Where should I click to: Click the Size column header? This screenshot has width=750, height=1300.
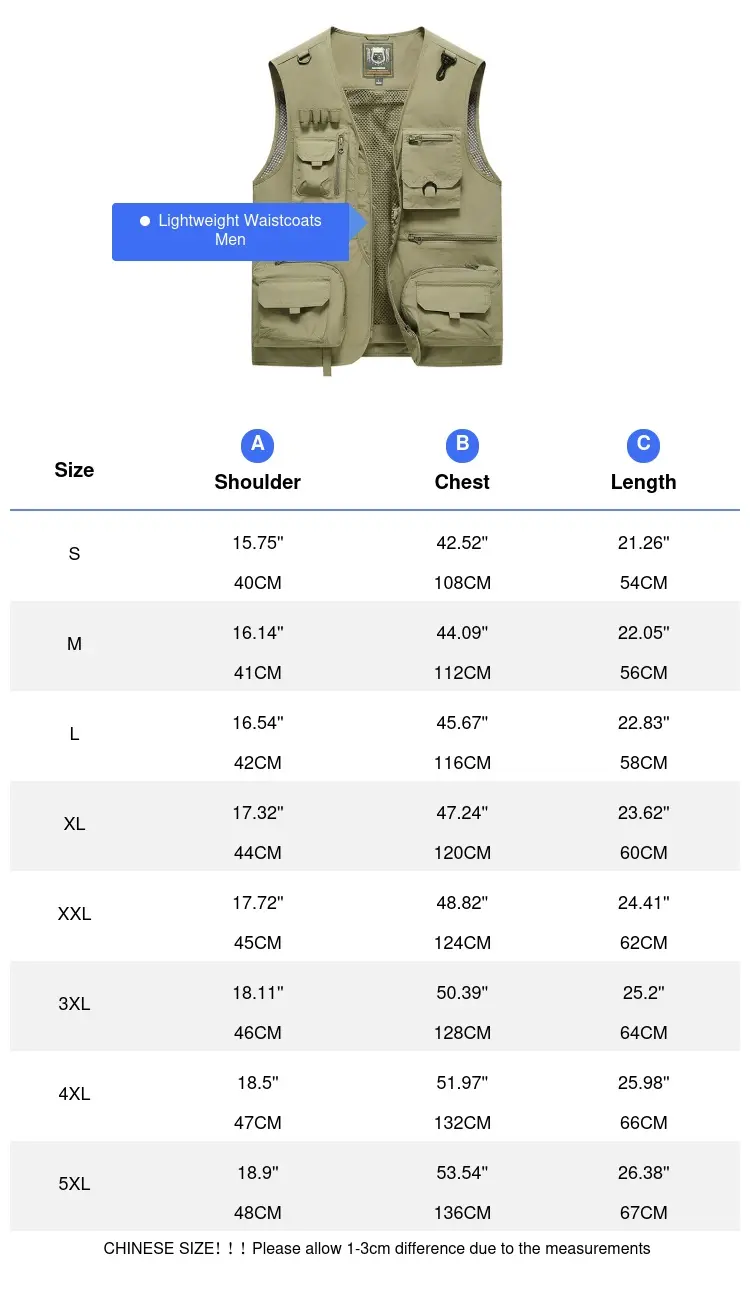(74, 470)
